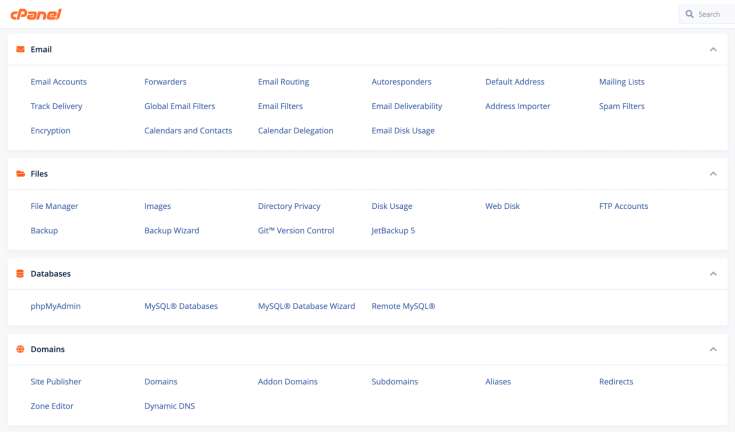Open the Backup link
This screenshot has width=735, height=432.
pos(44,231)
